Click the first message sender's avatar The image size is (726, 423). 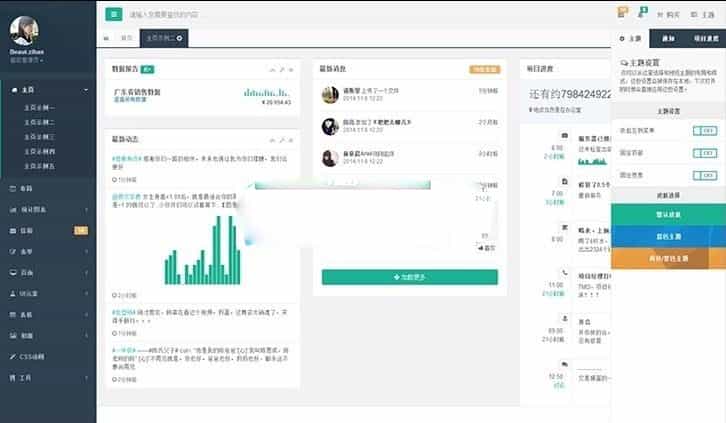tap(330, 95)
